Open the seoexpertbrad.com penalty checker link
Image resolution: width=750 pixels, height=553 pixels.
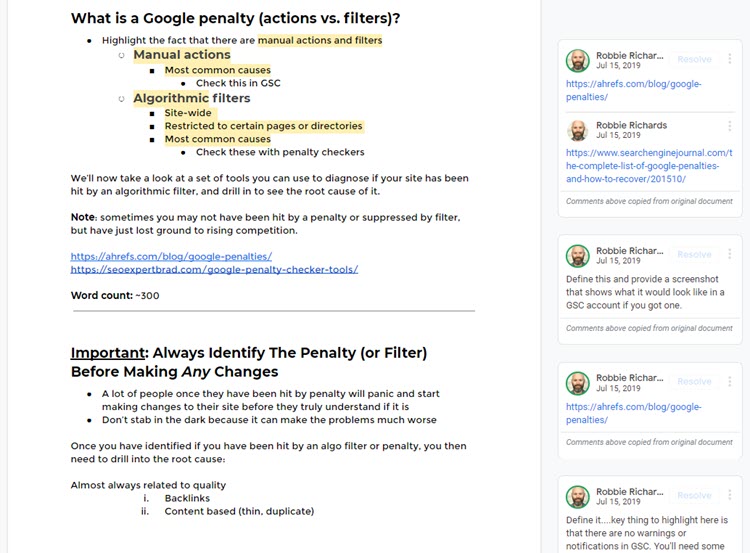[214, 269]
